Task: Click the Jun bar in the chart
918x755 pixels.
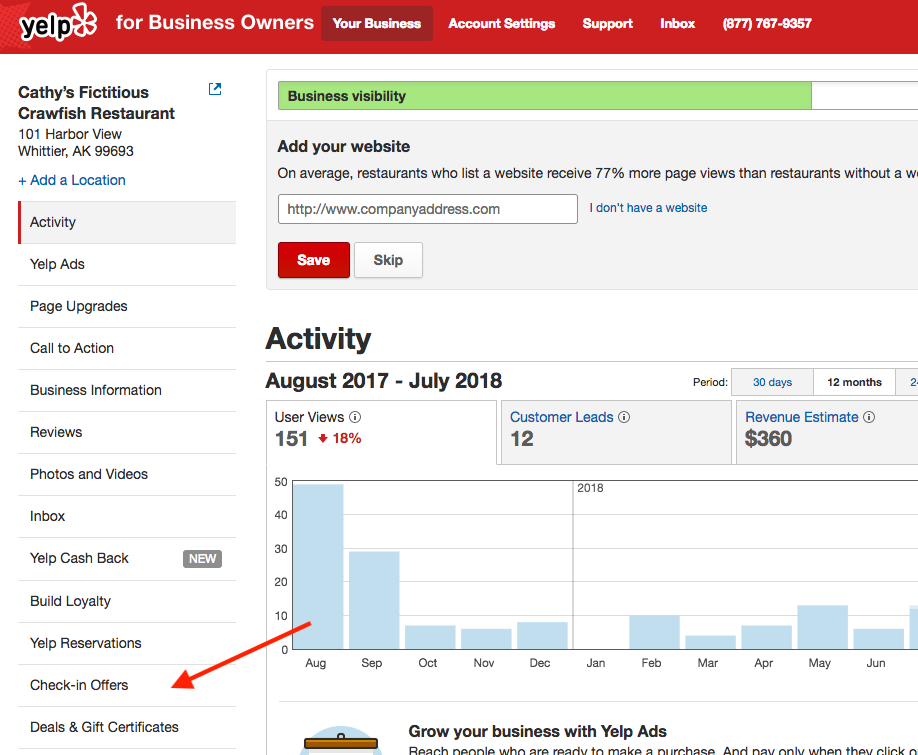Action: pyautogui.click(x=879, y=639)
